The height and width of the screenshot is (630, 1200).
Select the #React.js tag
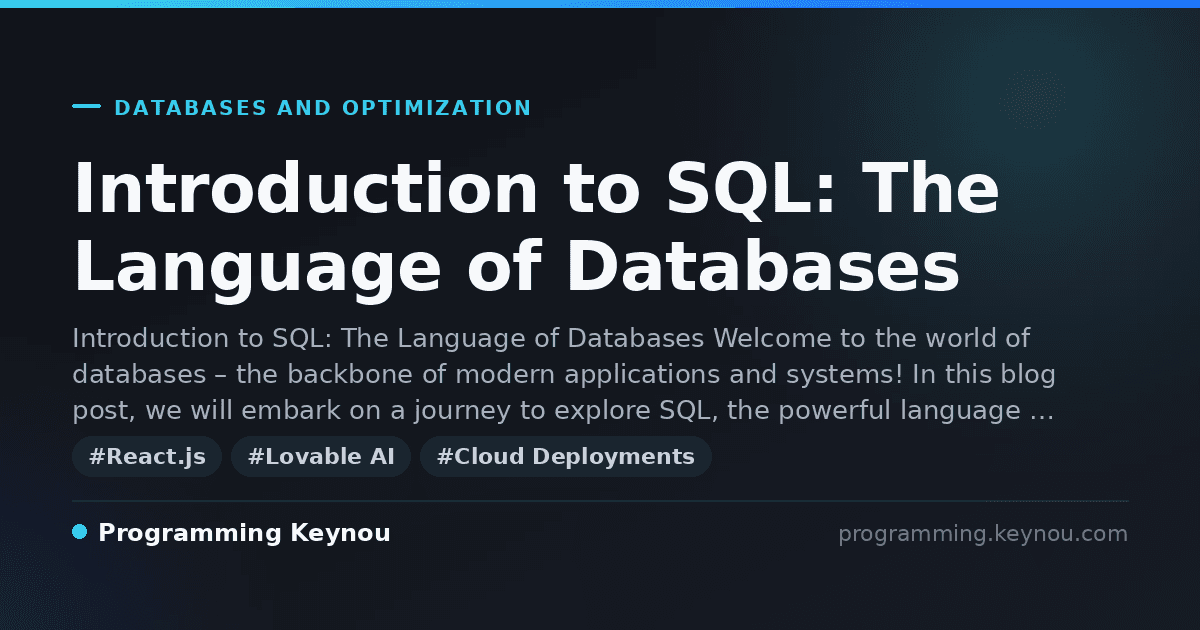pos(147,457)
